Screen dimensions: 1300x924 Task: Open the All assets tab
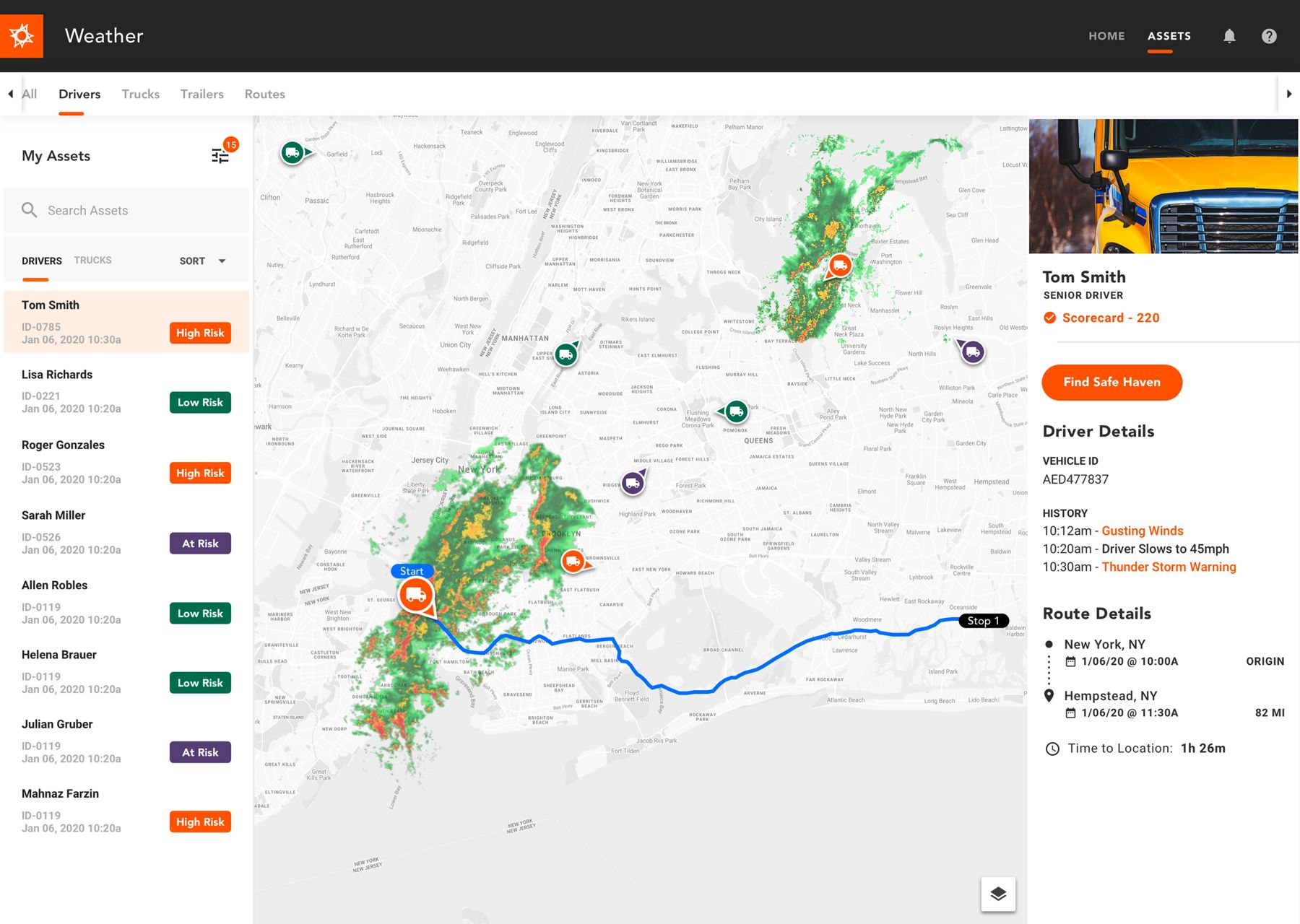[x=30, y=94]
